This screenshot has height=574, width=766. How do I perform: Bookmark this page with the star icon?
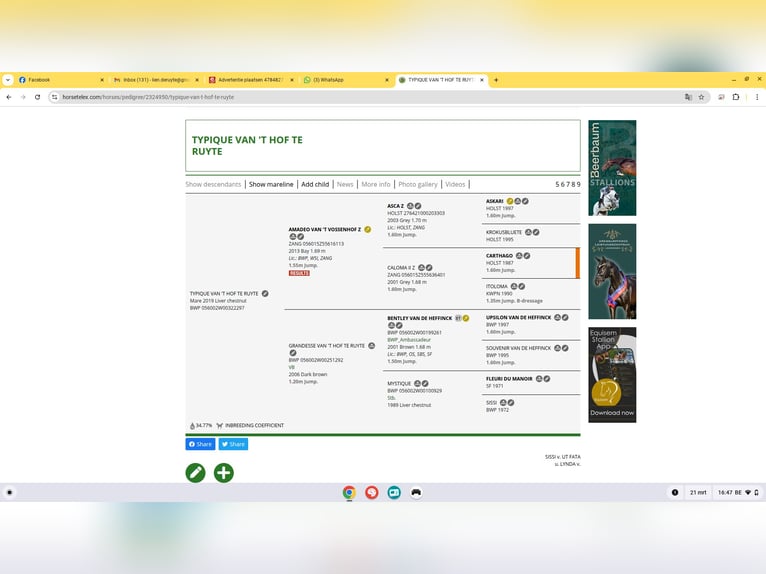point(702,97)
